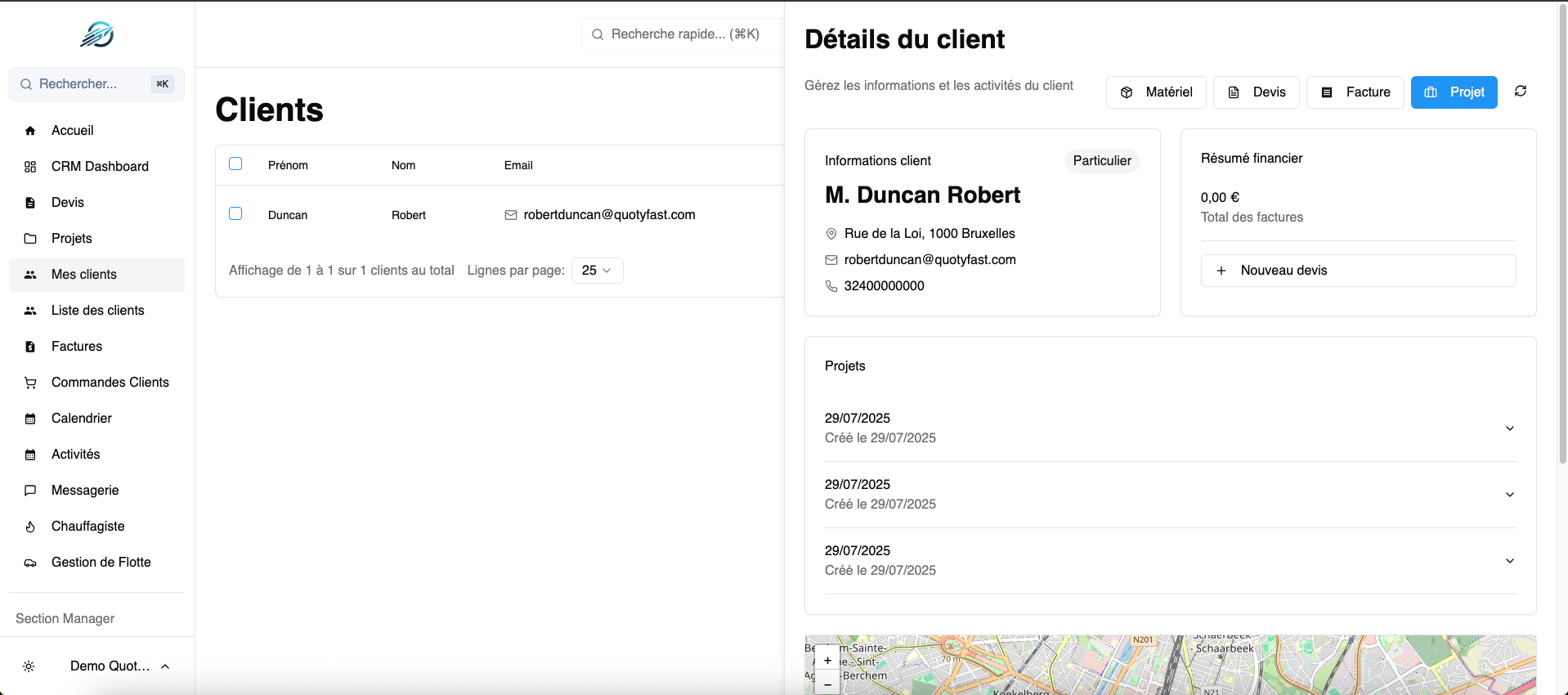Check the Duncan Robert row checkbox
1568x695 pixels.
(x=235, y=213)
